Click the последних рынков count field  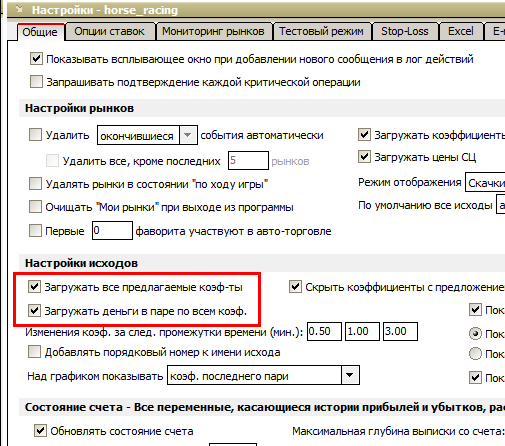tap(248, 160)
